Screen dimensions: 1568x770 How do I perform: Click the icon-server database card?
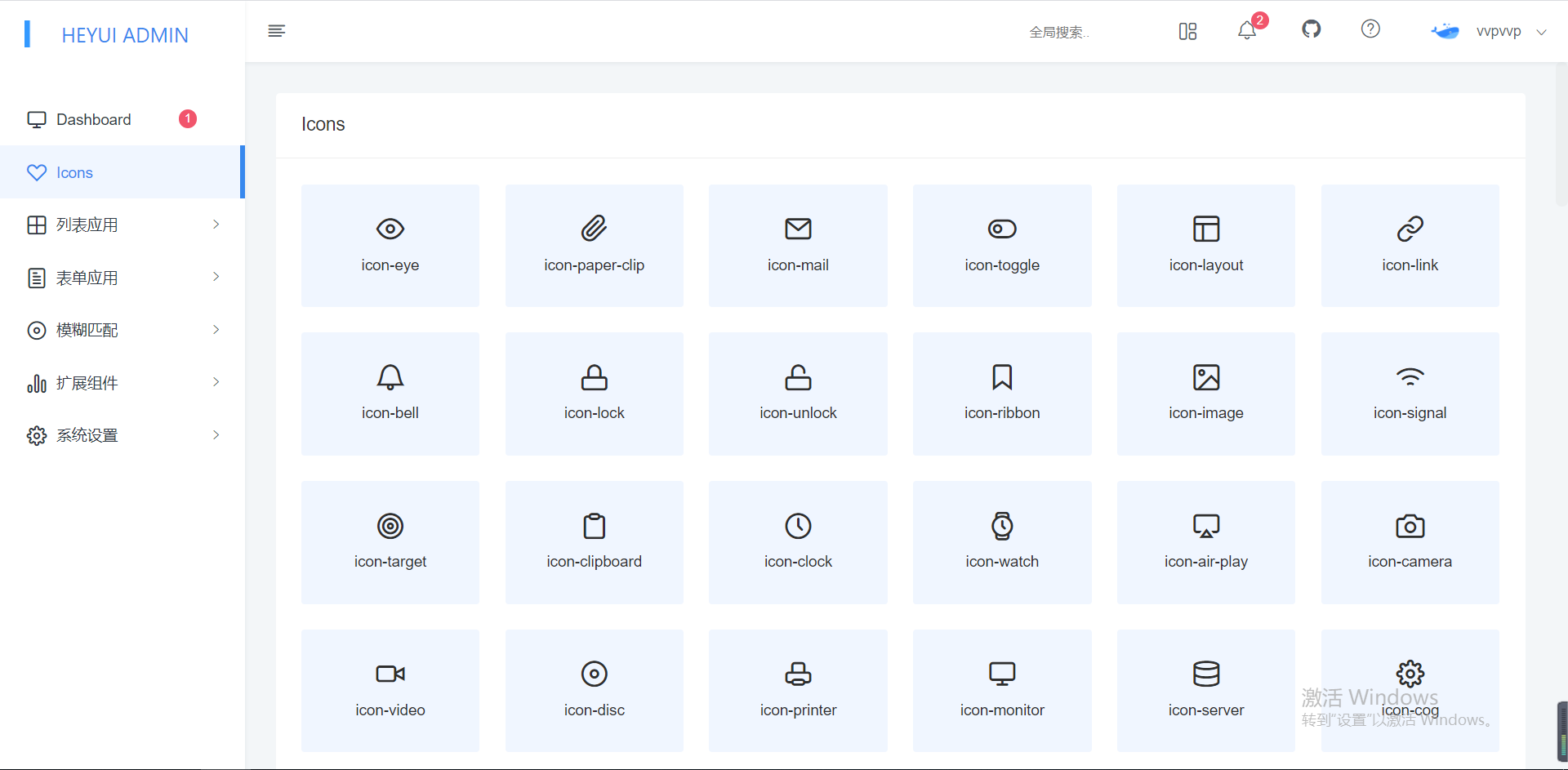pos(1206,691)
